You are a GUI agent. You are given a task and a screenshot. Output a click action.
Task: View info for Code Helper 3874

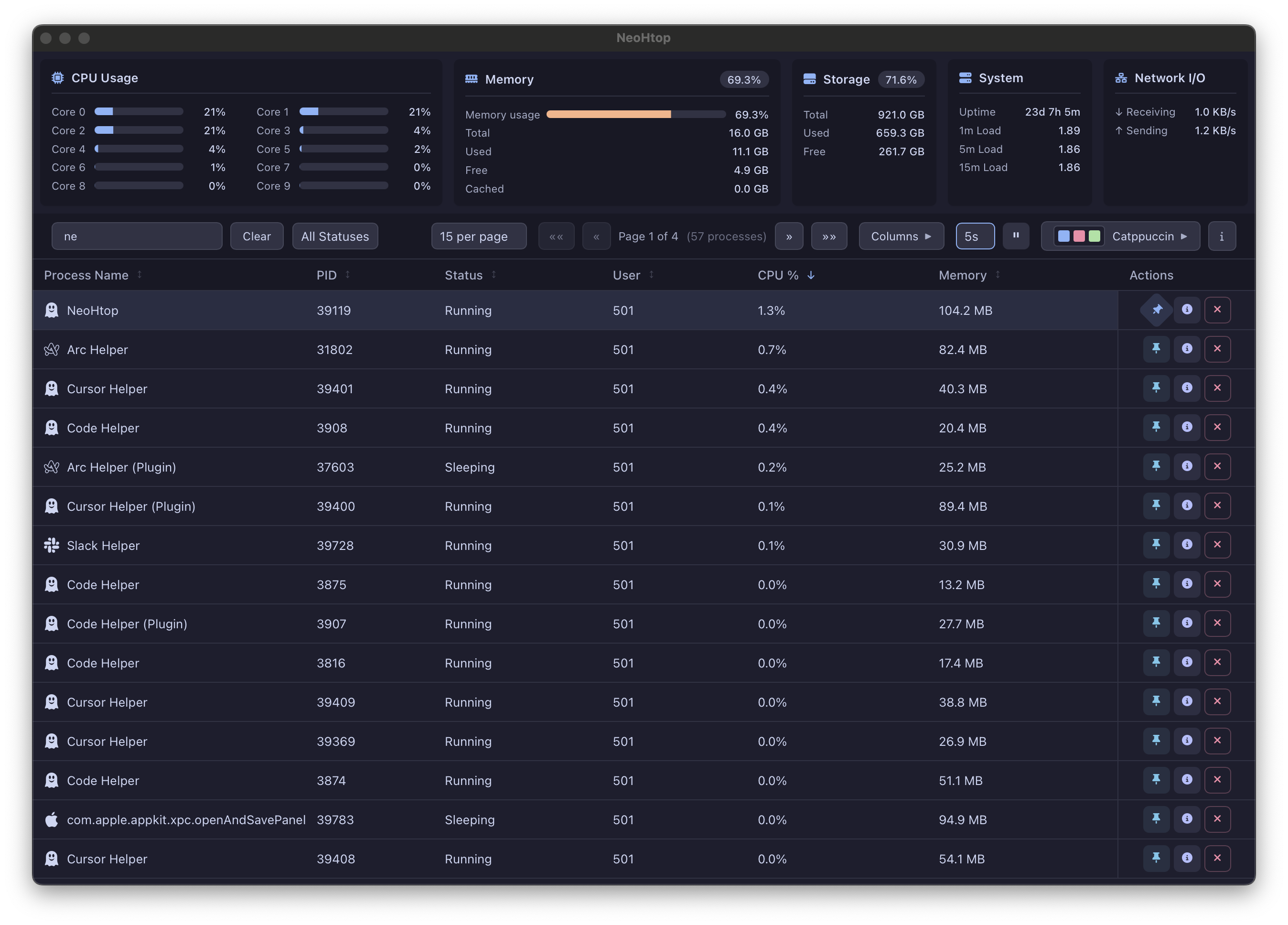(x=1187, y=780)
